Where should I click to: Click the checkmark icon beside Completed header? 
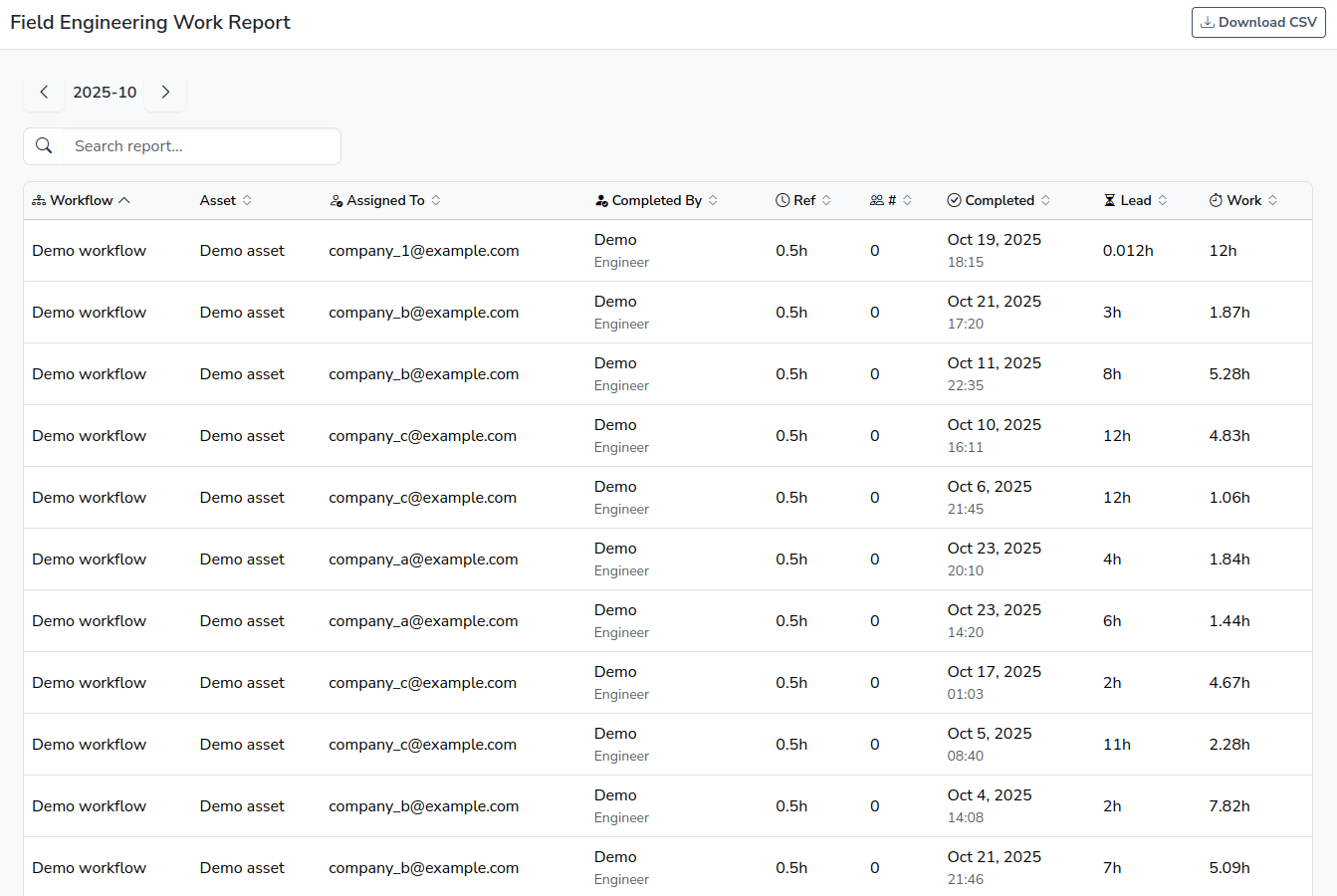click(953, 200)
